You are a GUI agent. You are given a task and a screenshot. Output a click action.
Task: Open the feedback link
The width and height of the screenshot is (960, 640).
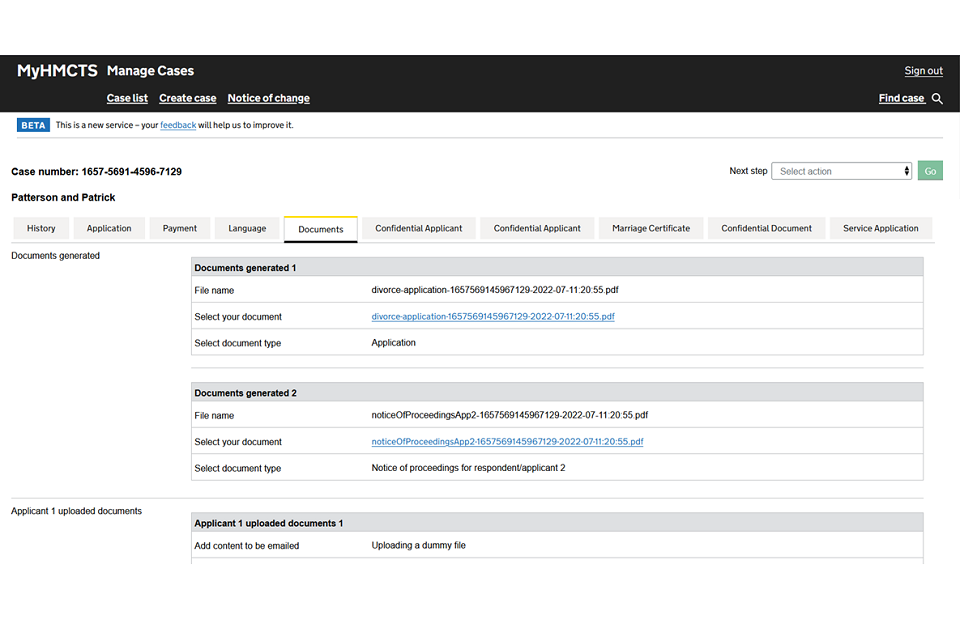tap(178, 126)
